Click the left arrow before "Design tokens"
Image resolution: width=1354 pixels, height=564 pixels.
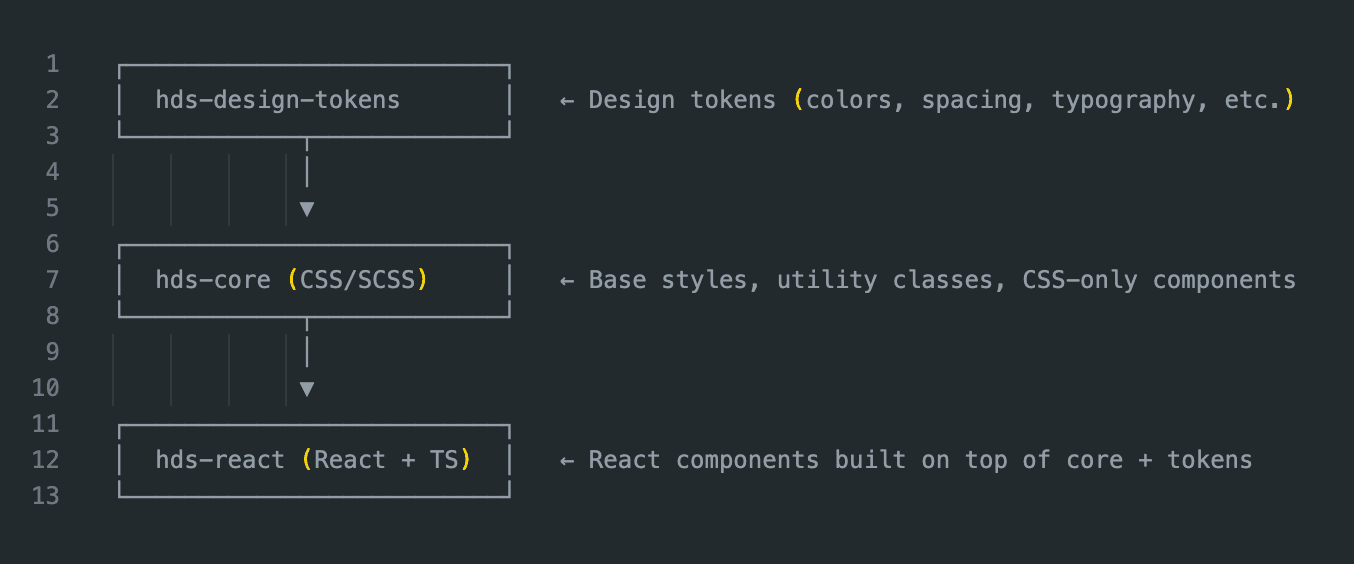coord(567,100)
